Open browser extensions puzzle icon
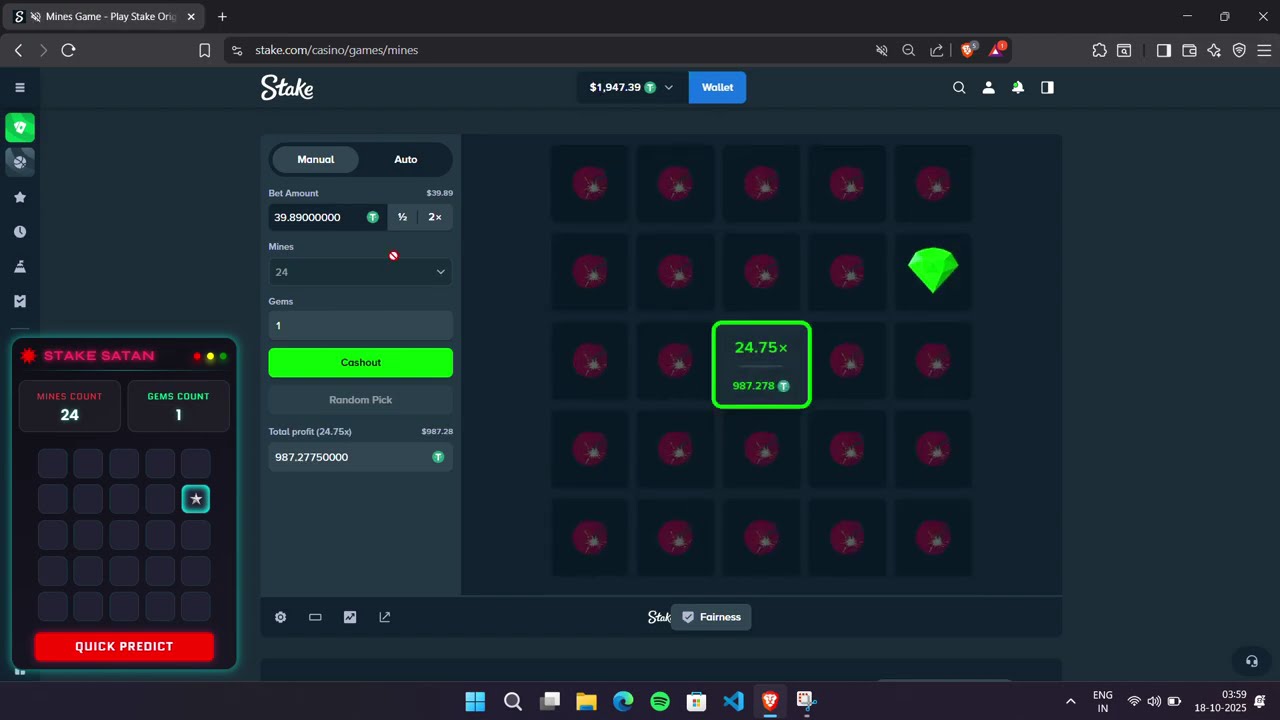This screenshot has width=1280, height=720. click(1099, 50)
